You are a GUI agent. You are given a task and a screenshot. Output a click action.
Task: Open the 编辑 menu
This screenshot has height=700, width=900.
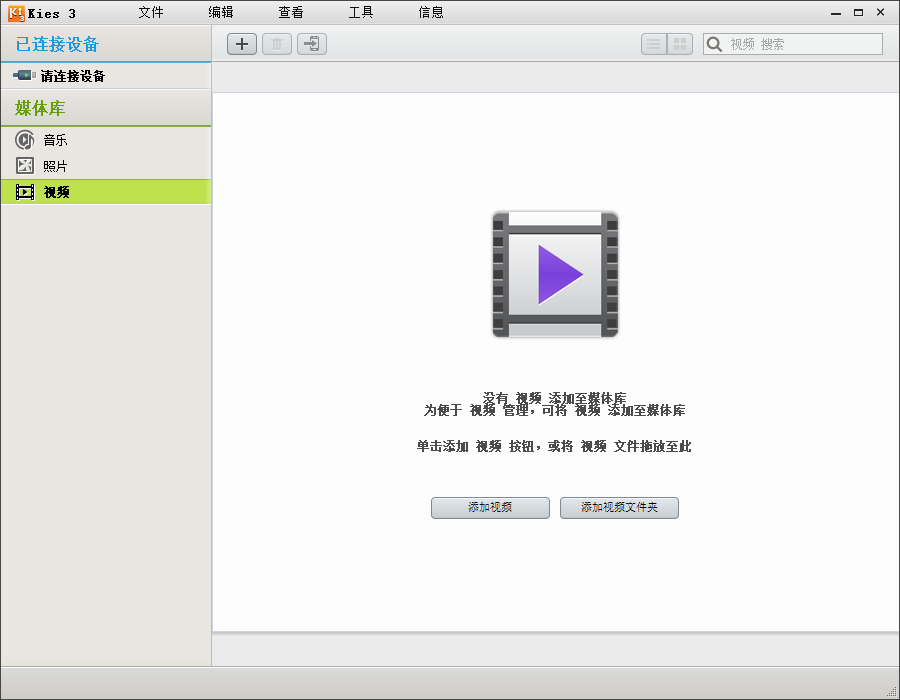(x=221, y=13)
